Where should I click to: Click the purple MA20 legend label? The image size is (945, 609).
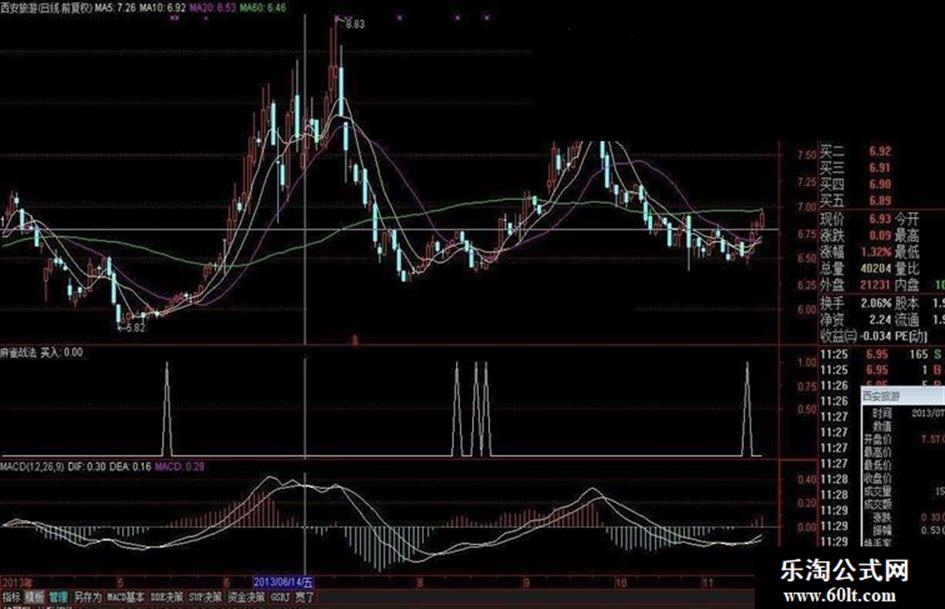tap(212, 8)
